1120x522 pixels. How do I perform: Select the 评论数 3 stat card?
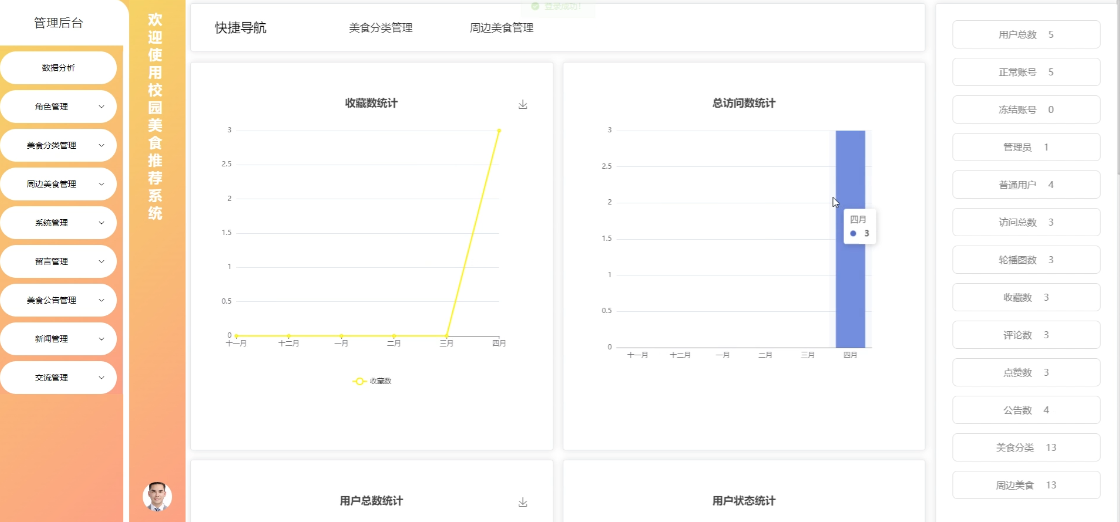point(1026,335)
